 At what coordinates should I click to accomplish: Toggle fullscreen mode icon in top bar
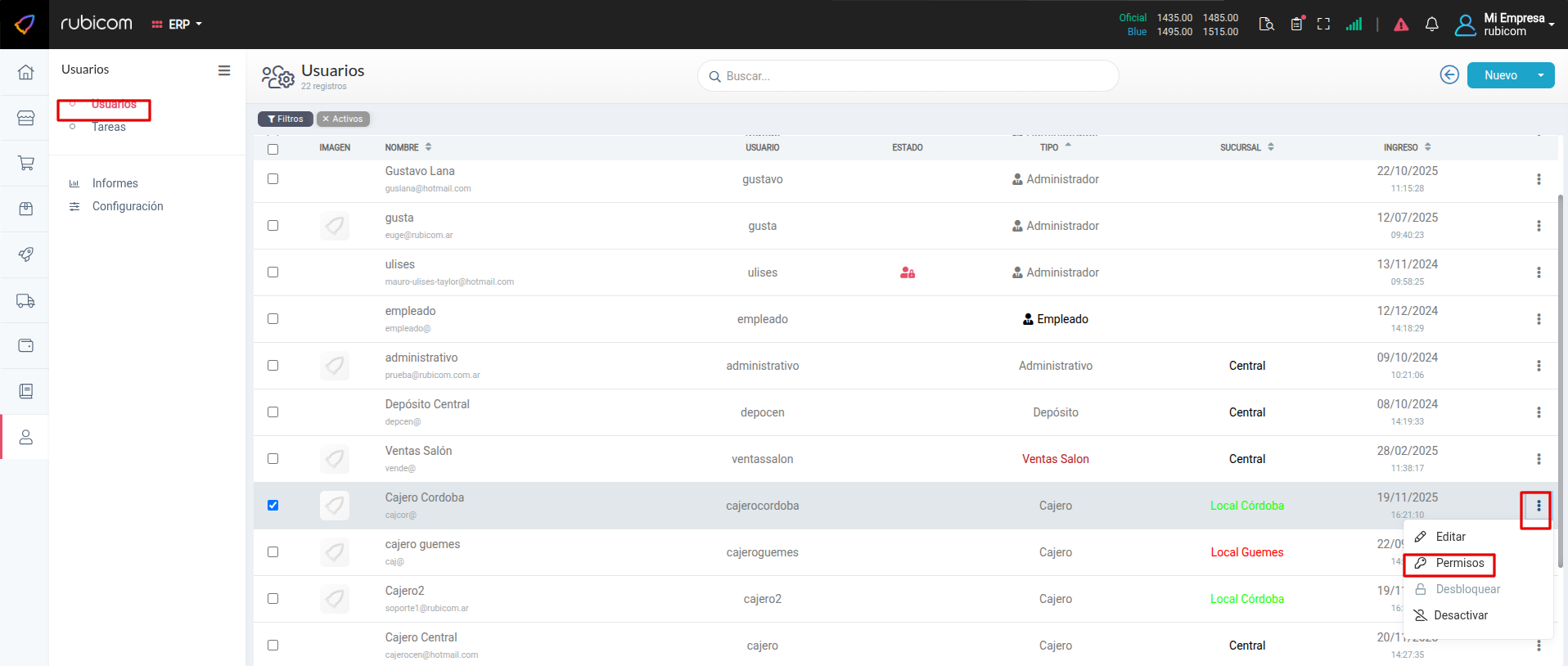pos(1323,25)
